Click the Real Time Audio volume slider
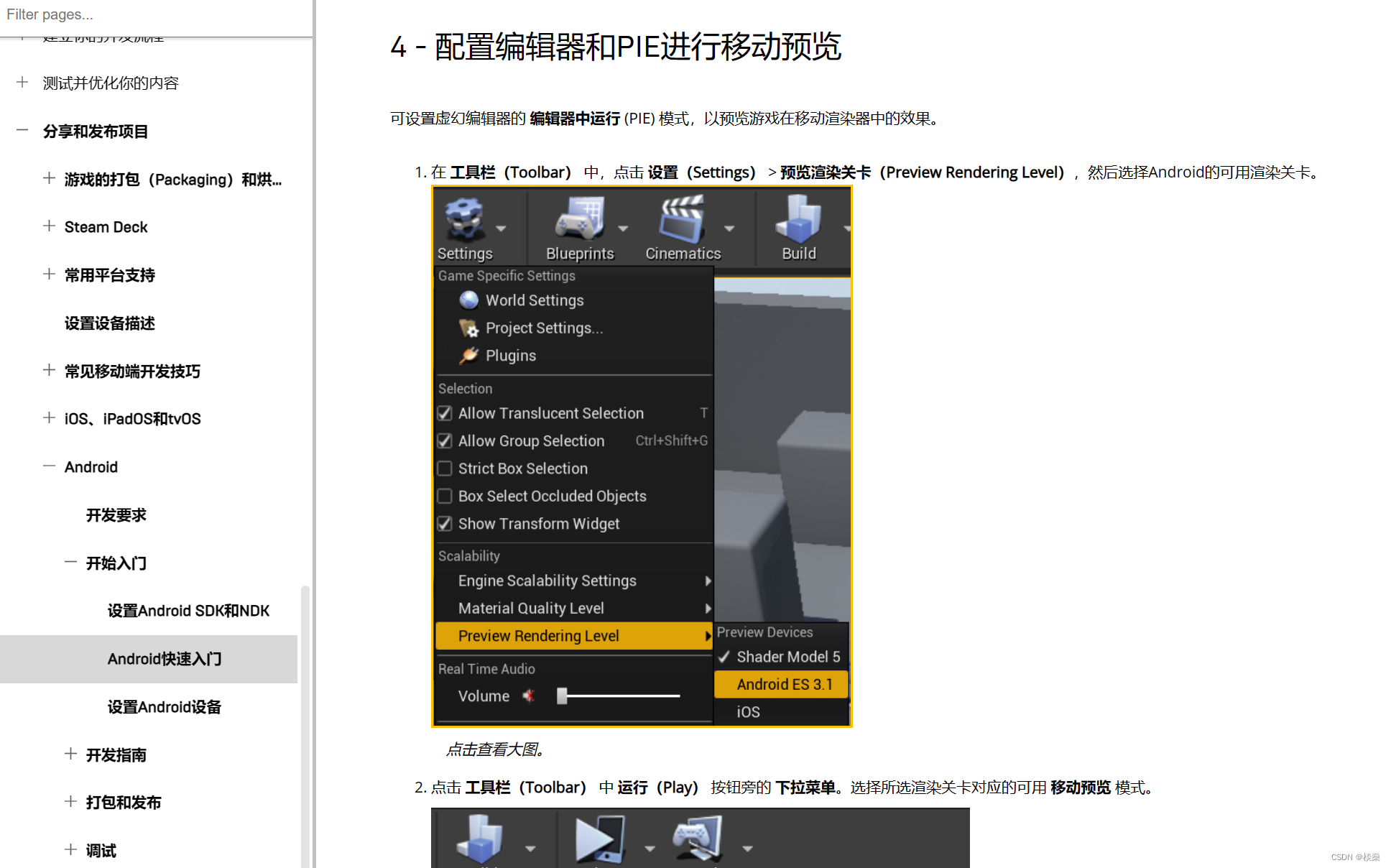The width and height of the screenshot is (1391, 868). tap(618, 696)
